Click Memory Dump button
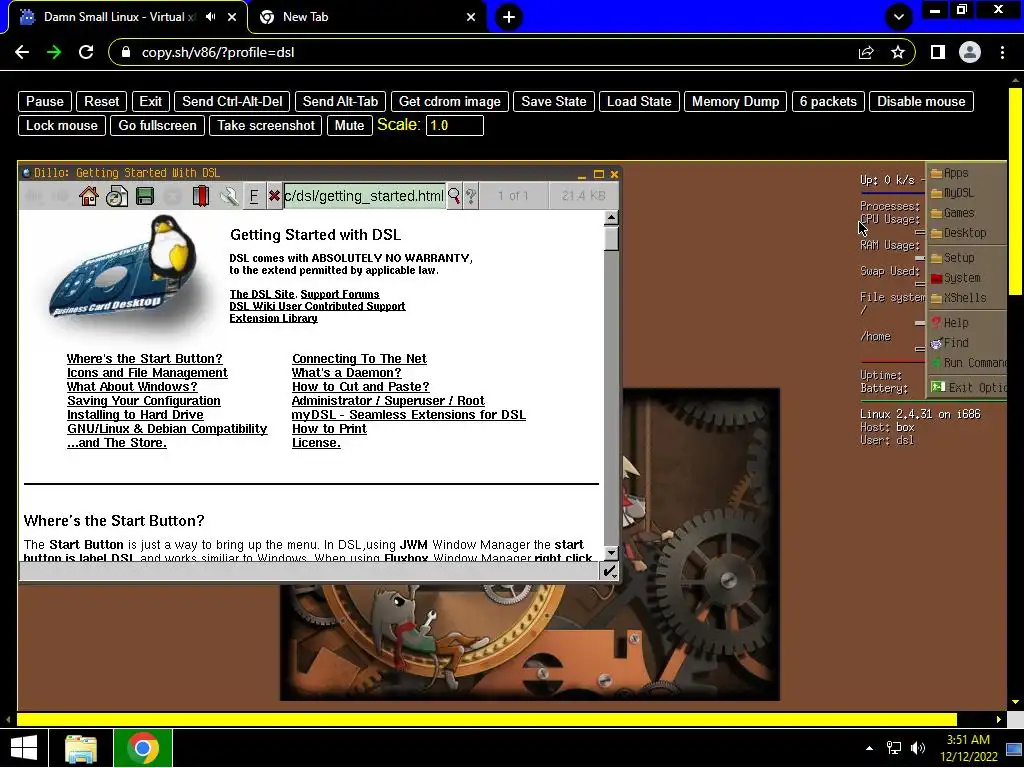Image resolution: width=1024 pixels, height=768 pixels. 735,101
